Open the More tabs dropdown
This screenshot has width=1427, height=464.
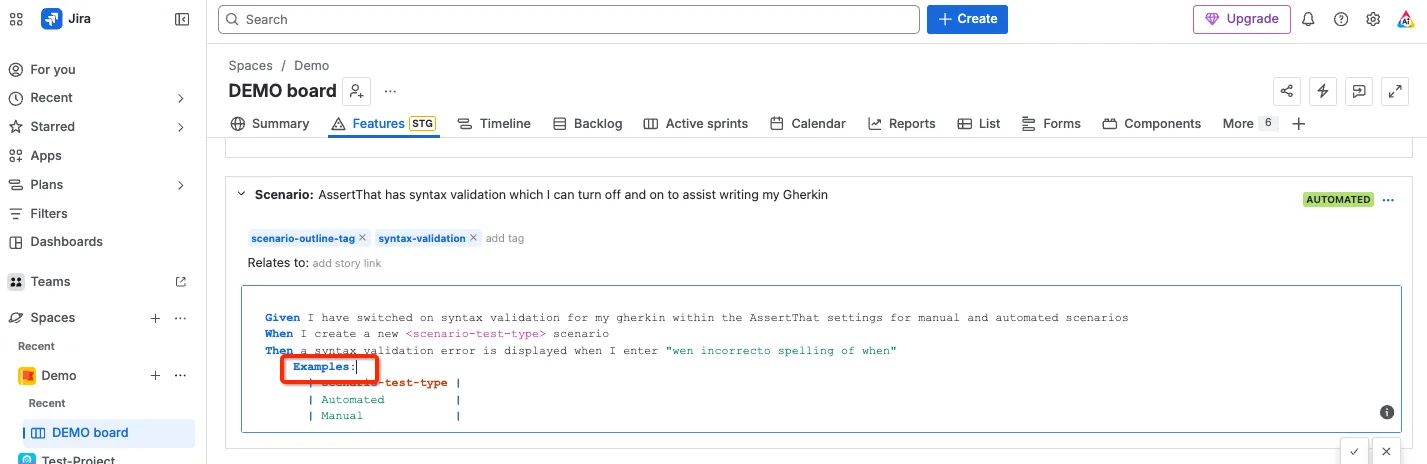click(x=1249, y=123)
